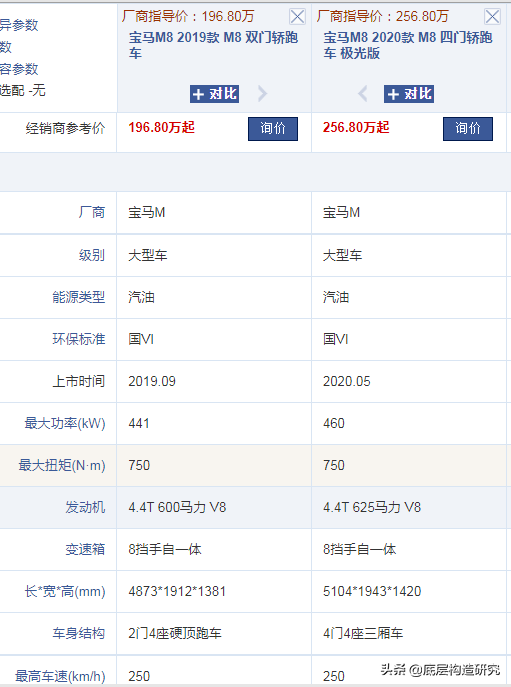This screenshot has width=511, height=687.
Task: Add the 2019 M8 双门轿跑车 to 对比
Action: click(214, 94)
